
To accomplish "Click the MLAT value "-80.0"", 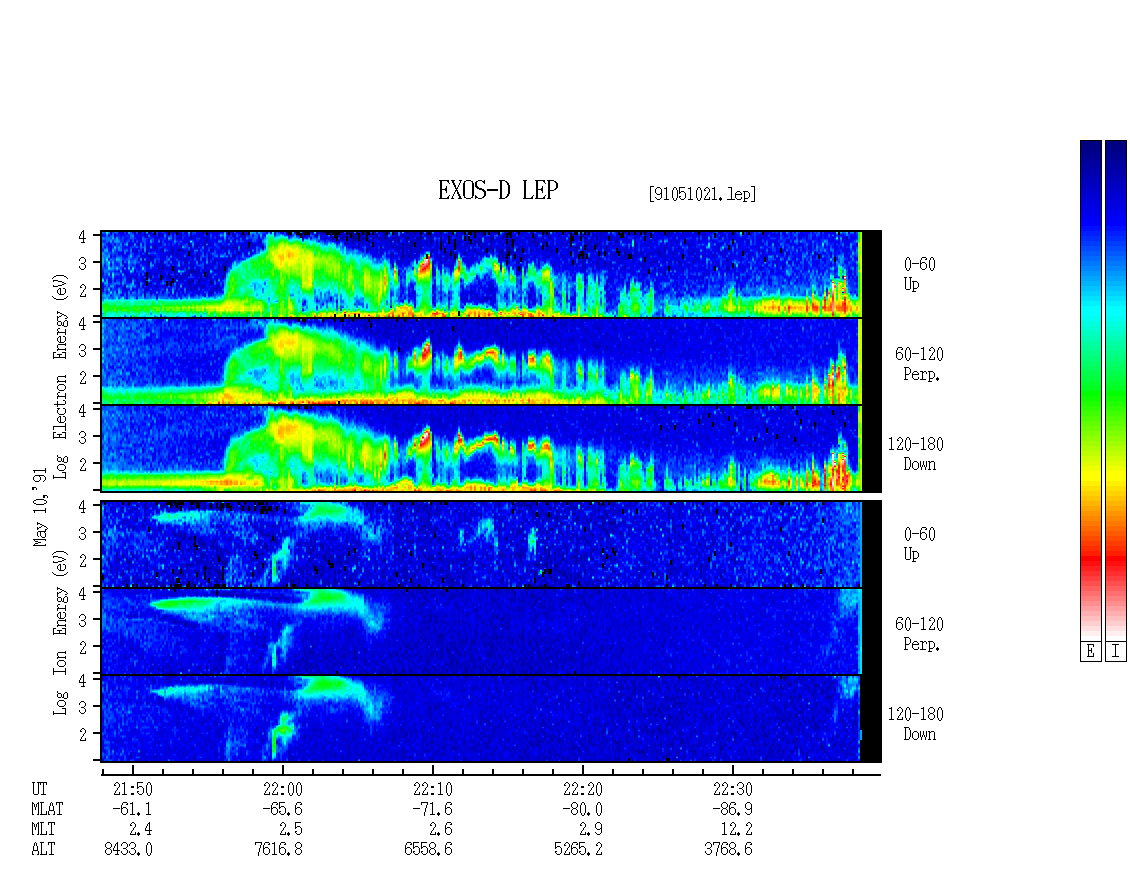I will (x=582, y=809).
